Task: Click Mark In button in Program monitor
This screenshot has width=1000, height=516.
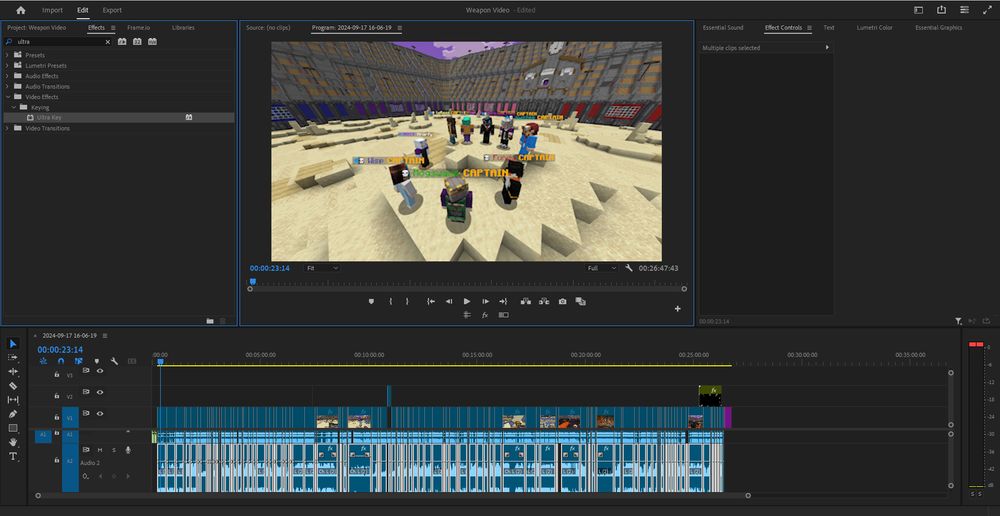Action: pos(390,301)
